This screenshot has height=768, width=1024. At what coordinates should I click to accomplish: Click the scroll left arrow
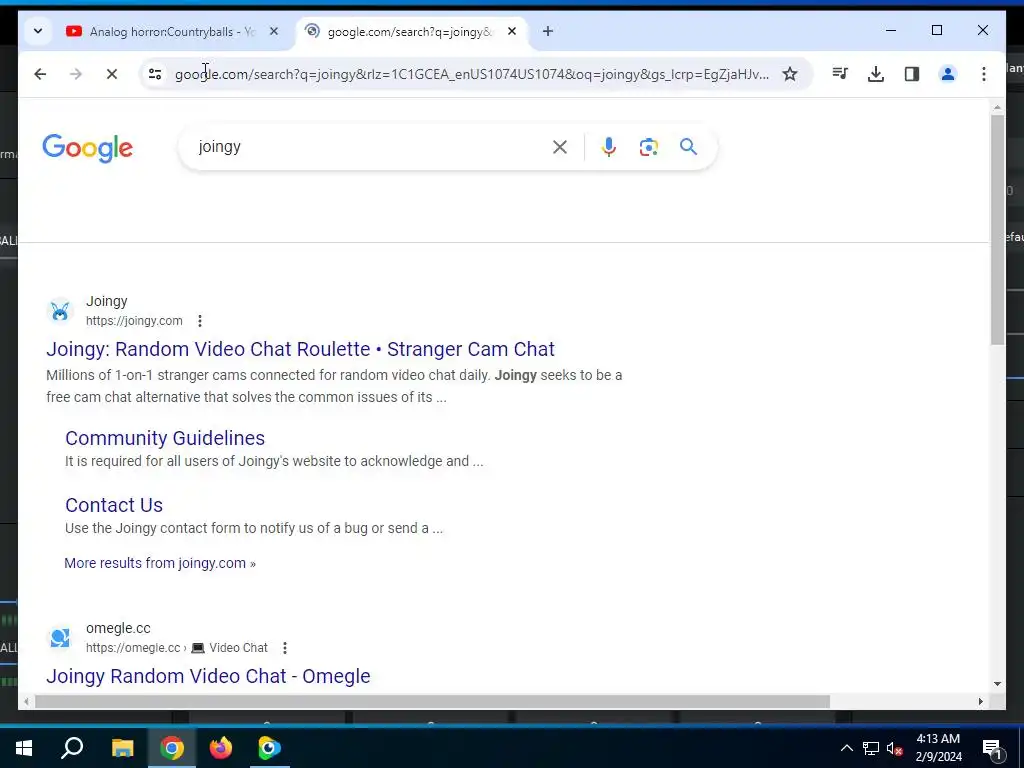tap(25, 701)
